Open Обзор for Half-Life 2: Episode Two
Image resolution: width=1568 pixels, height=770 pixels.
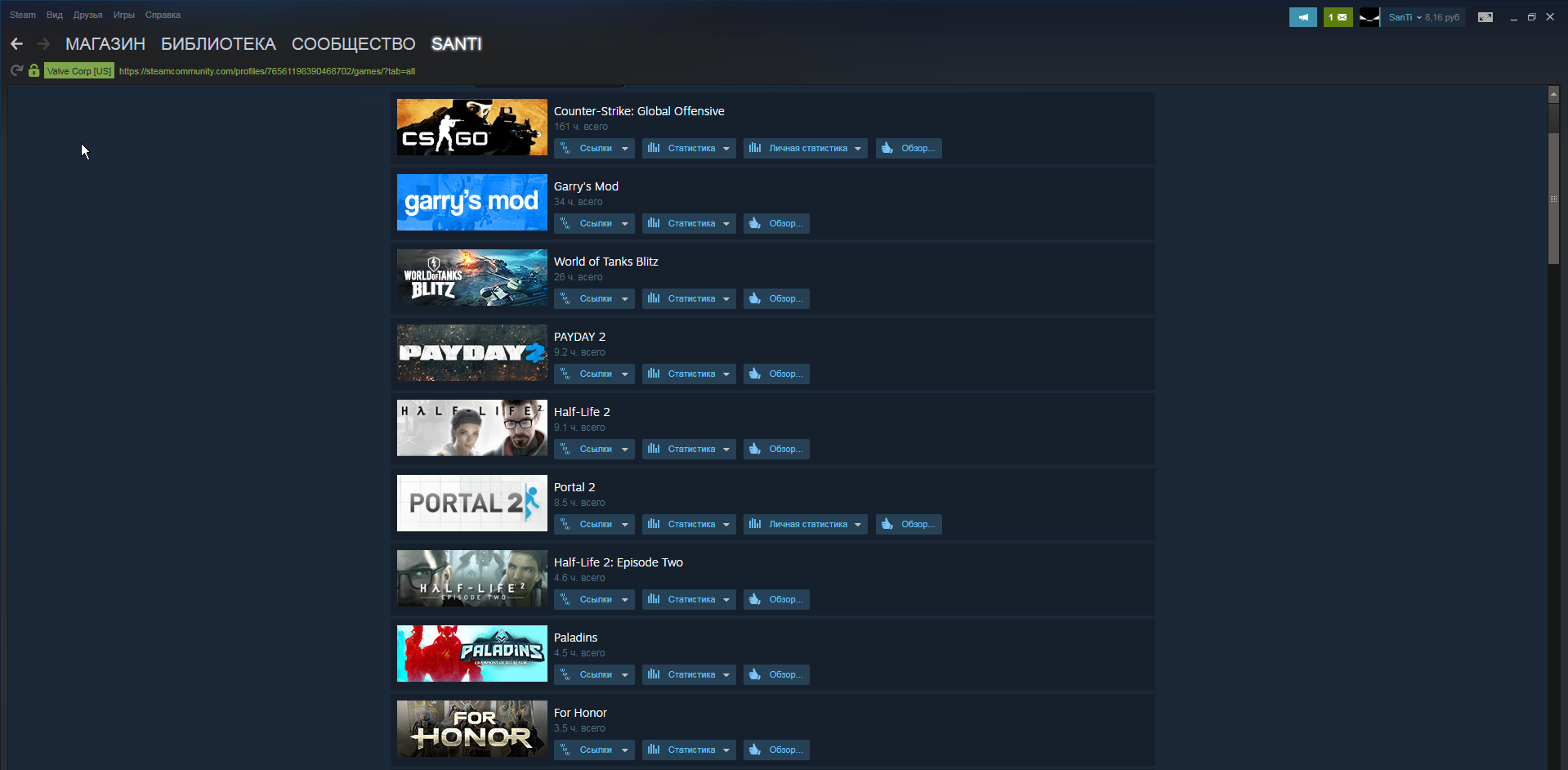[x=776, y=599]
